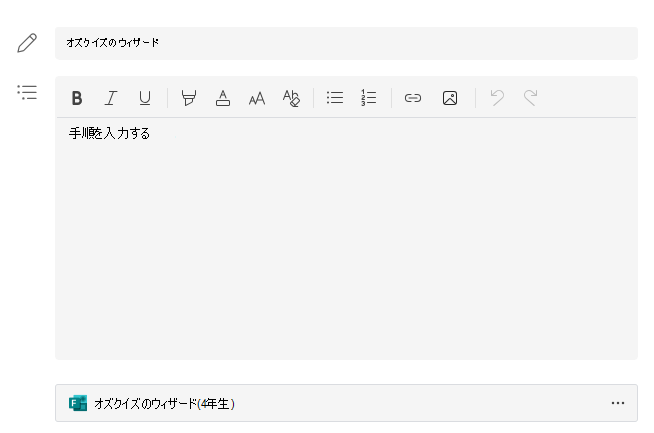This screenshot has height=433, width=654.
Task: Open attached quiz オズクイズのウィザード(4年生)
Action: click(346, 403)
